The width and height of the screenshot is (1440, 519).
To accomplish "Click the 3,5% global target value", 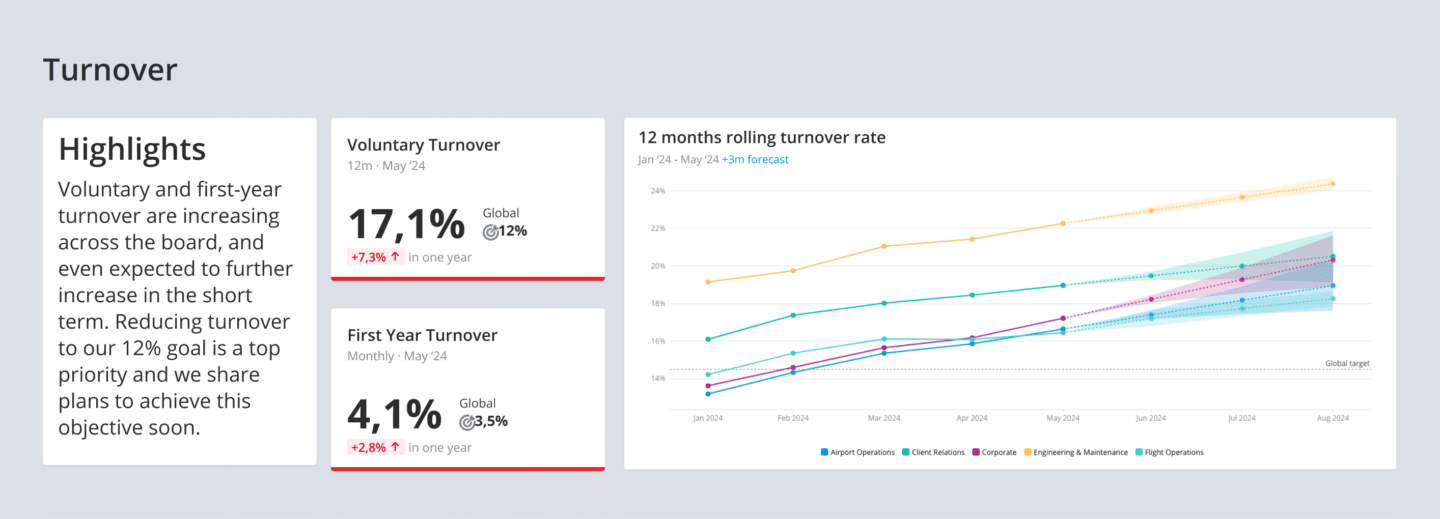I will 492,421.
